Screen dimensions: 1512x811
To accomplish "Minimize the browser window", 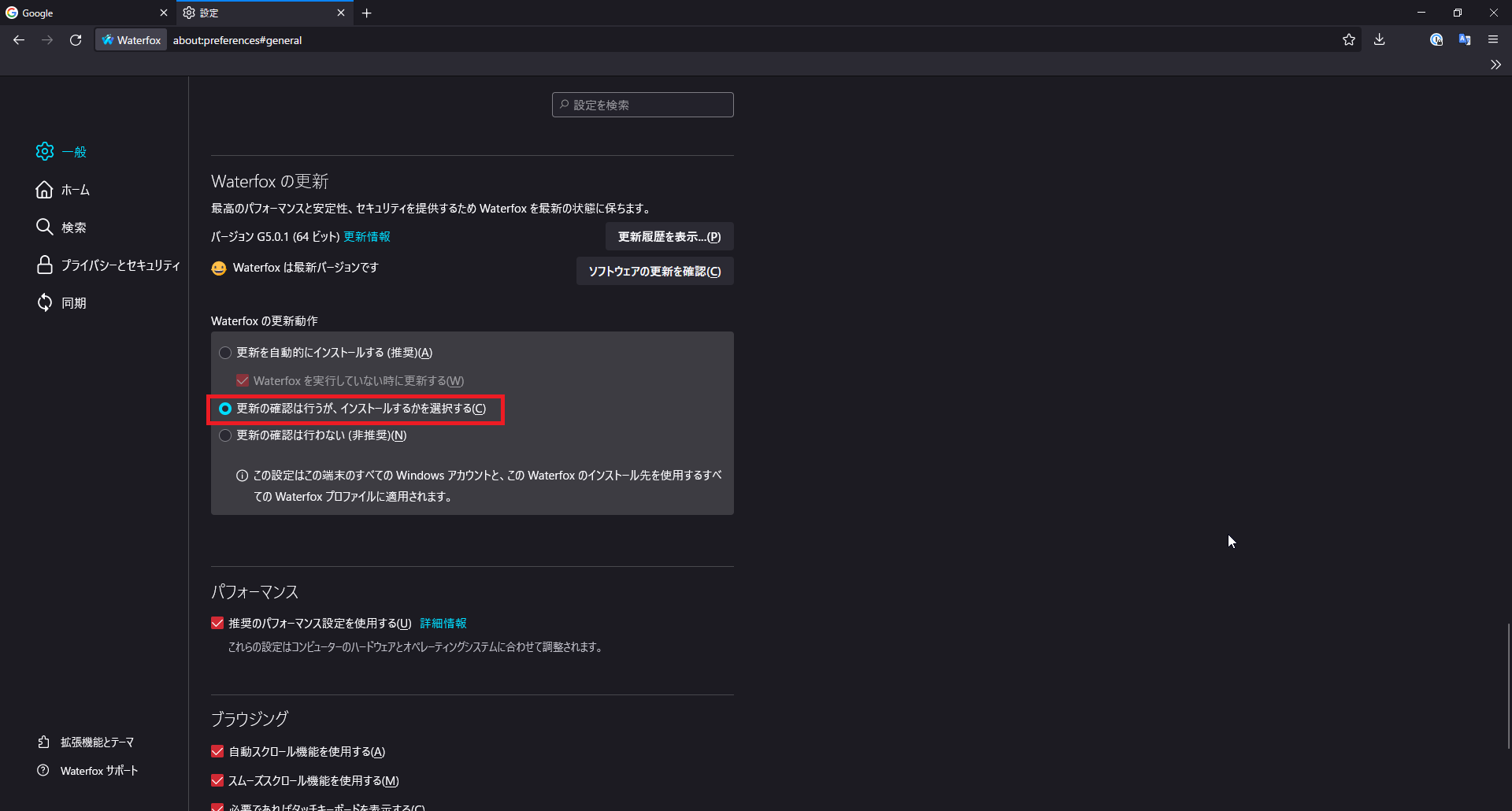I will click(x=1421, y=13).
